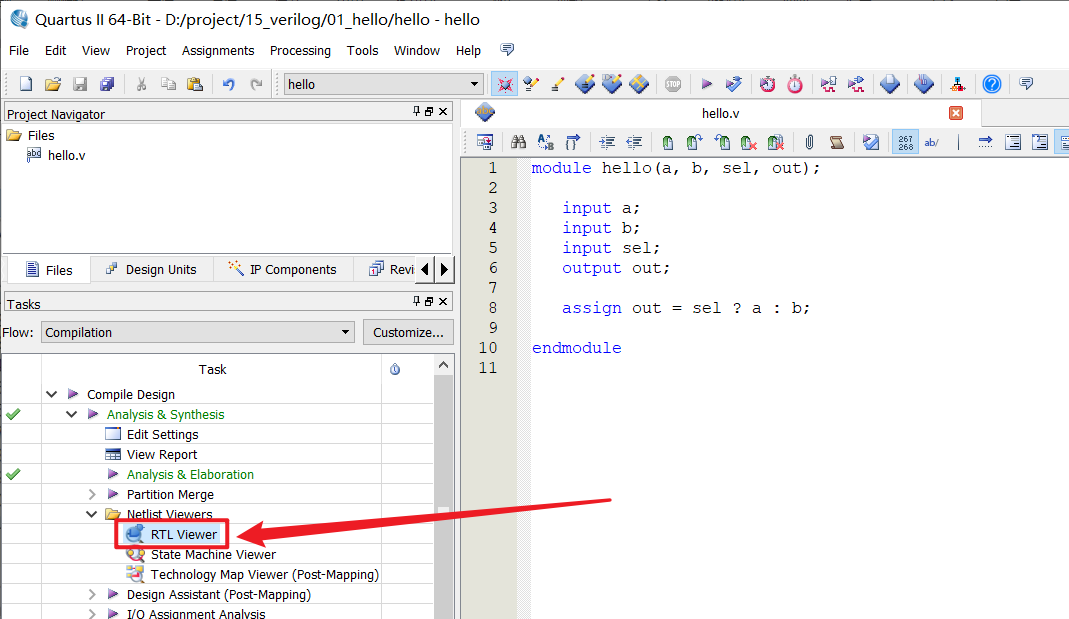This screenshot has height=619, width=1069.
Task: Open the Compilation Report icon
Action: (x=890, y=84)
